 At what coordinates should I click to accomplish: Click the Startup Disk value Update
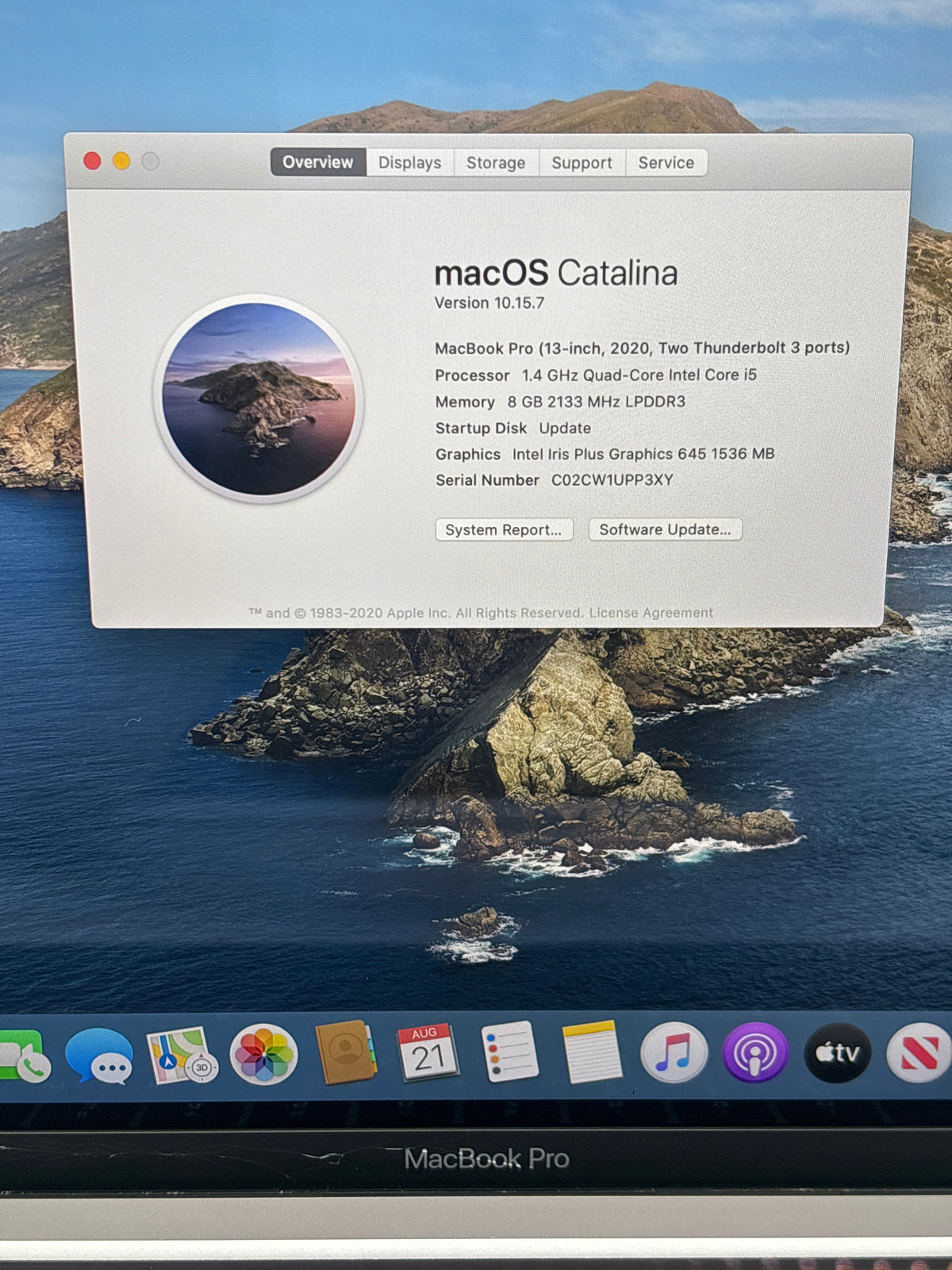(x=565, y=428)
